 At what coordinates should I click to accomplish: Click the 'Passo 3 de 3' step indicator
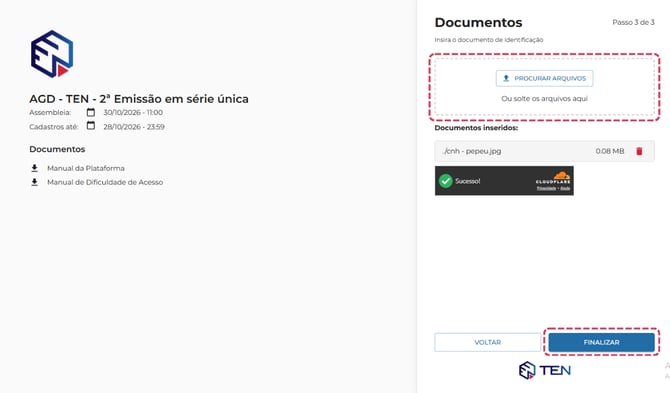633,22
